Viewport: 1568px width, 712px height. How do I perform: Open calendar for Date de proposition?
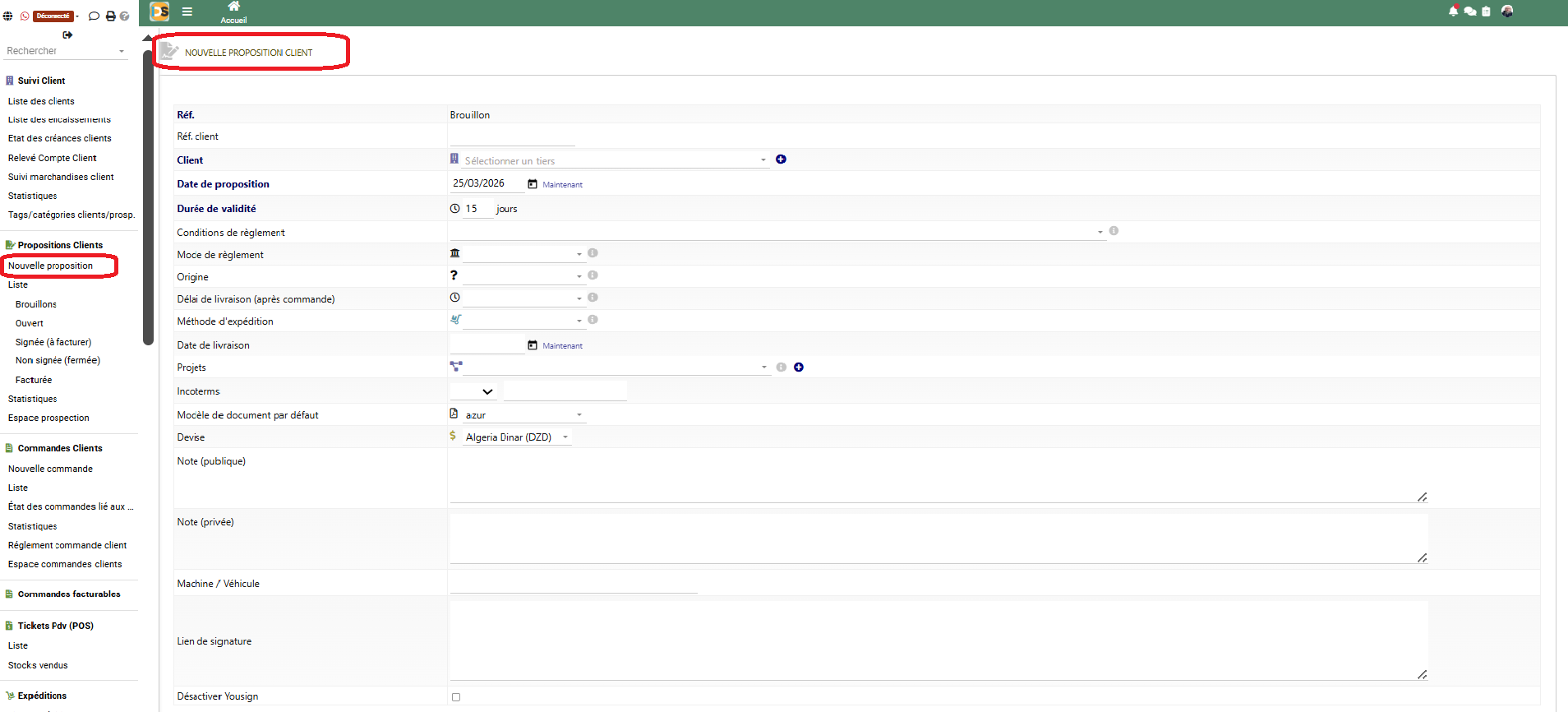[x=533, y=184]
